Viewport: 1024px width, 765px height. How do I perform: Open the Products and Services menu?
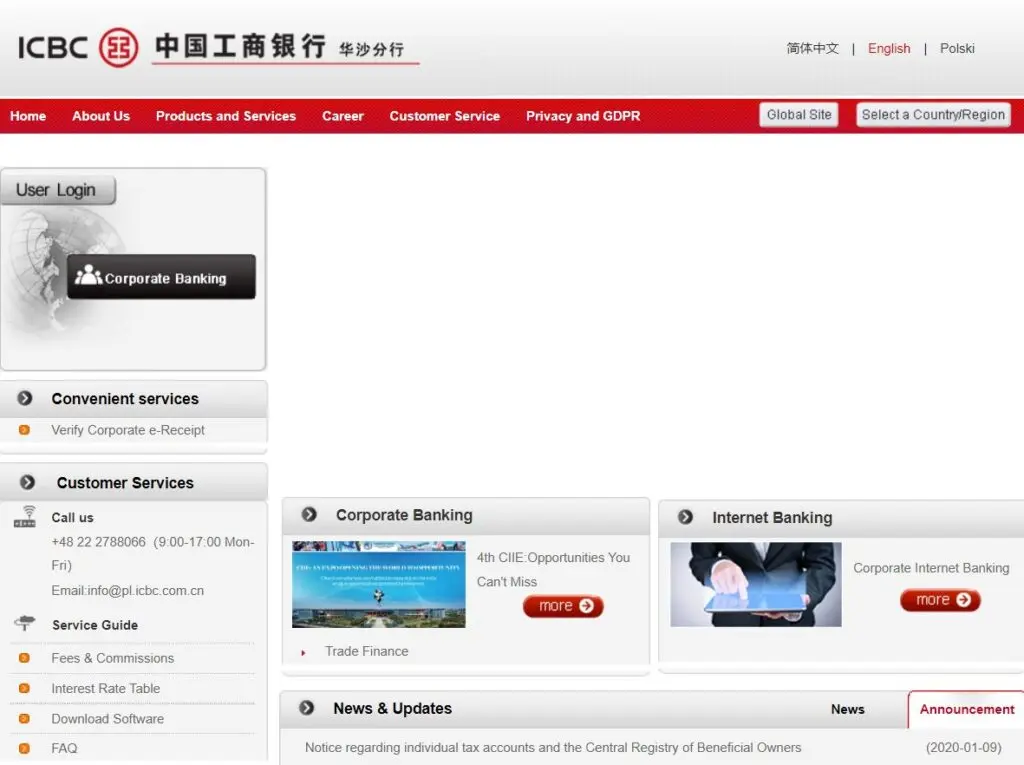[x=226, y=116]
